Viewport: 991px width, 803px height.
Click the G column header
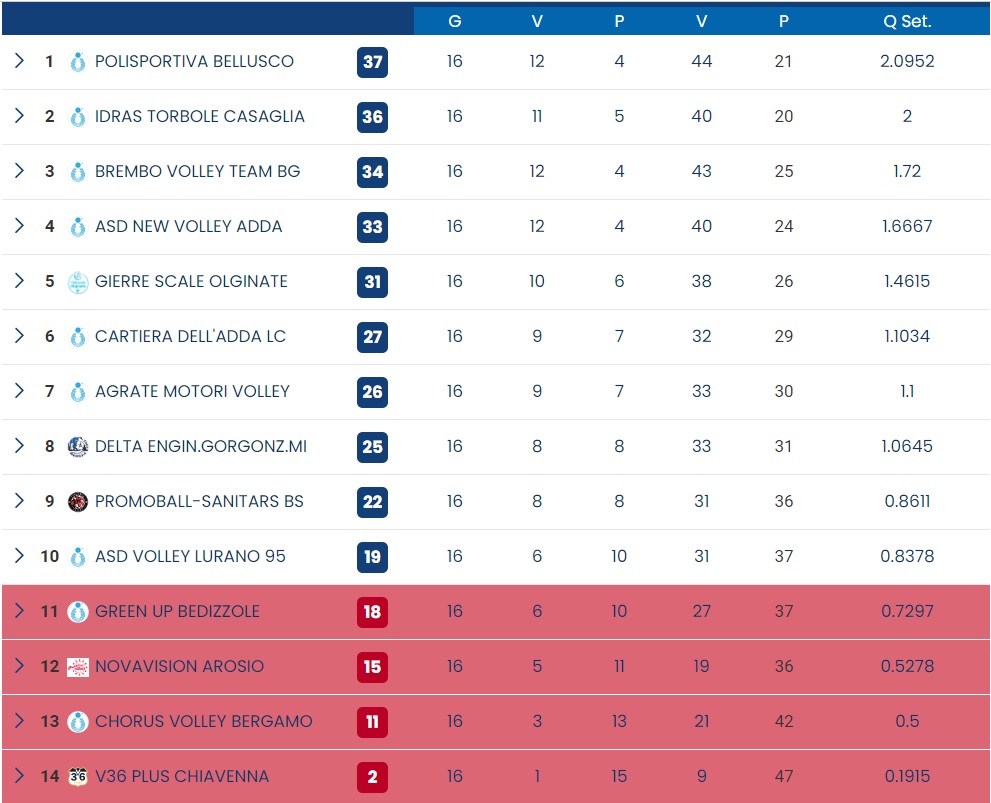pyautogui.click(x=455, y=21)
